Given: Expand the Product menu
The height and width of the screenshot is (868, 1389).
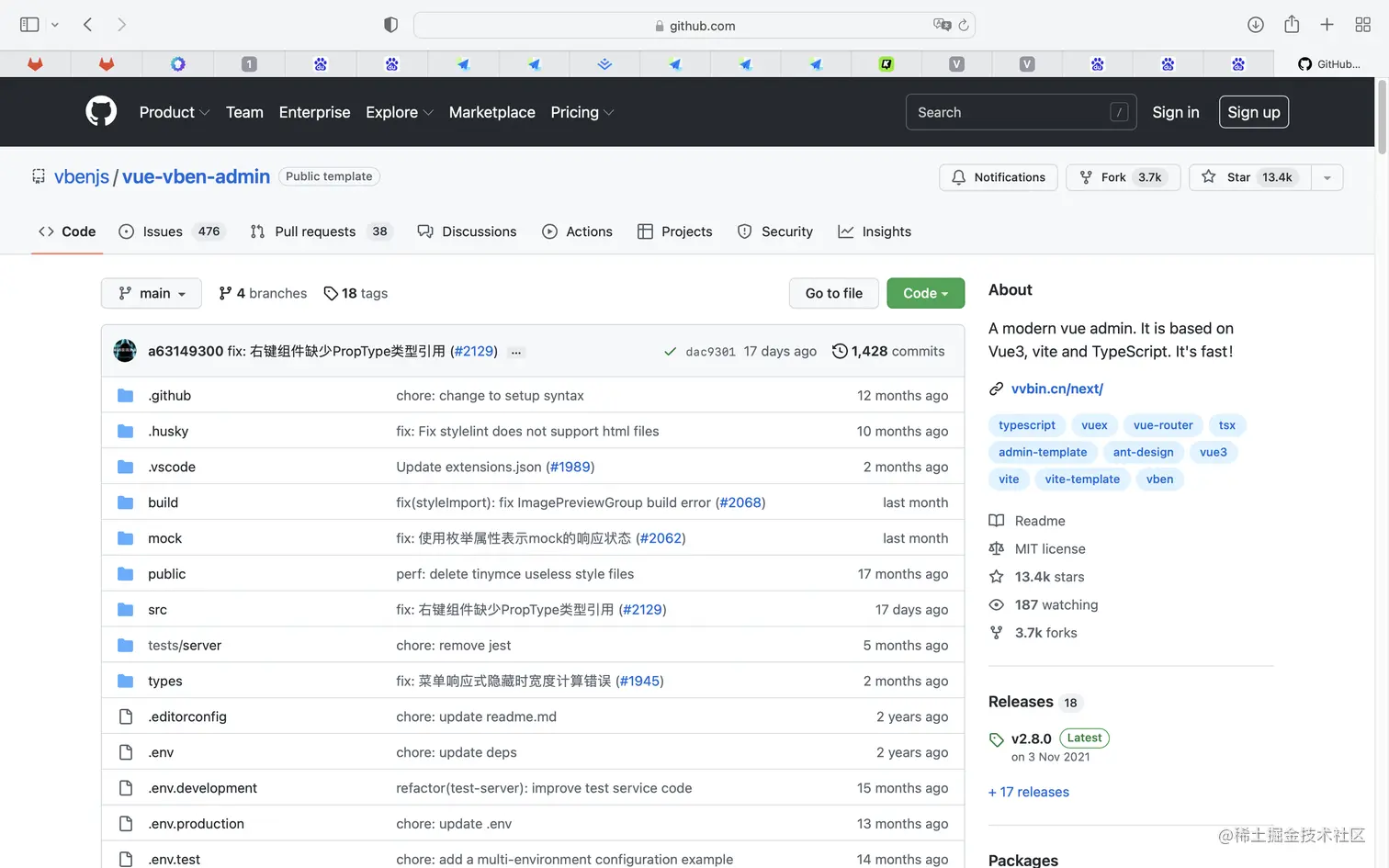Looking at the screenshot, I should tap(175, 112).
